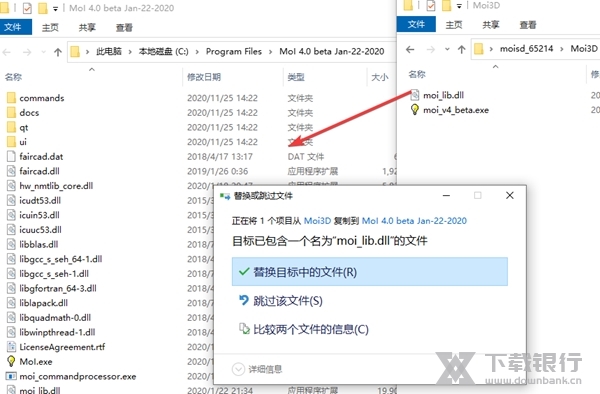The height and width of the screenshot is (394, 600).
Task: Click the moi_v4_beta.exe lightbulb icon in Moi3D window
Action: tap(414, 110)
